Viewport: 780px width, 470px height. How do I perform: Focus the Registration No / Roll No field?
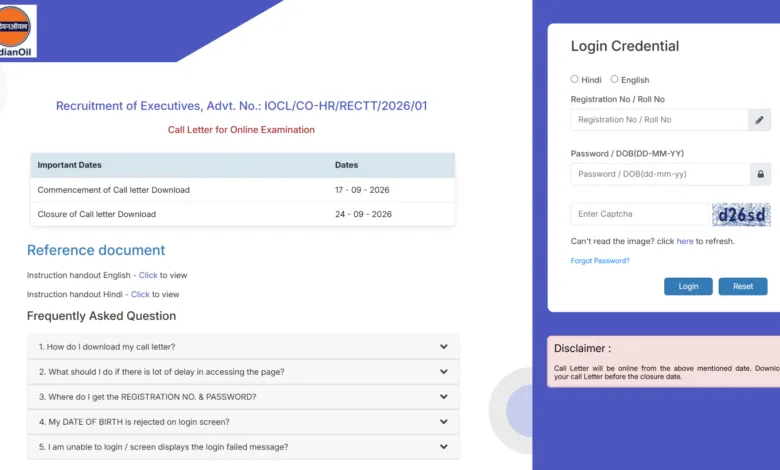[x=660, y=120]
